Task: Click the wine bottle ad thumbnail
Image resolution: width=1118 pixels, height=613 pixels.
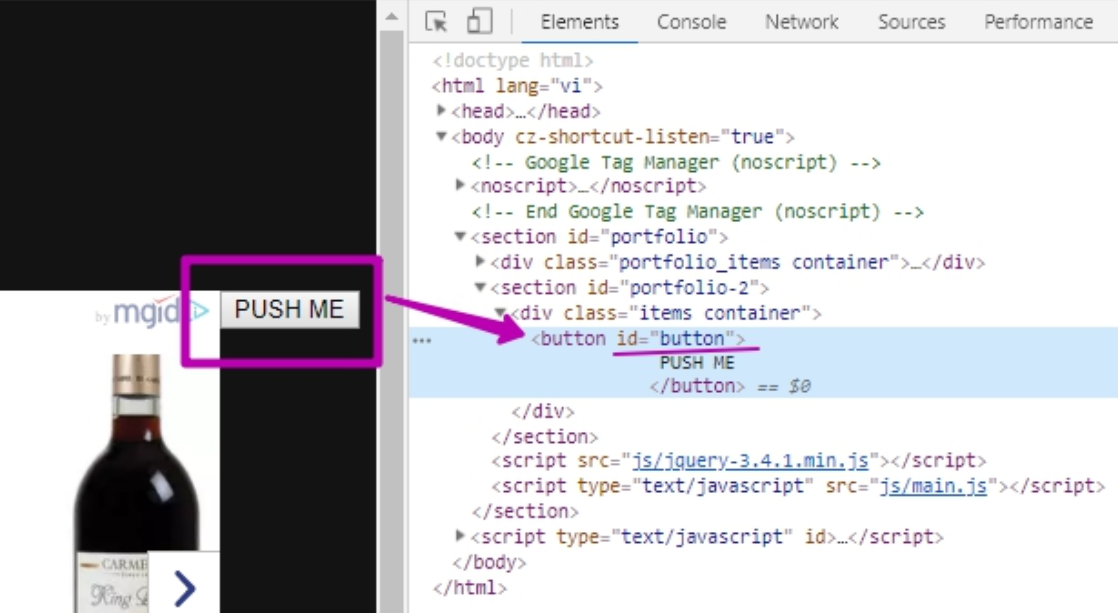Action: (x=137, y=485)
